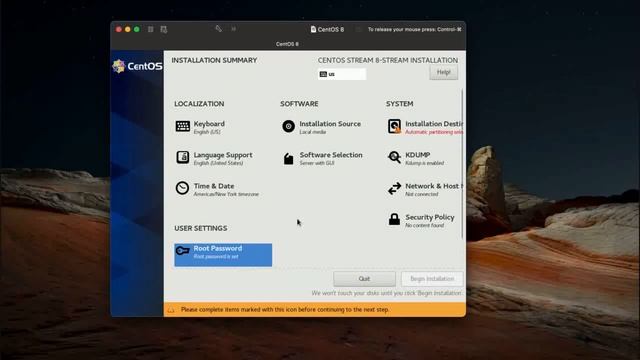The width and height of the screenshot is (640, 360).
Task: Click the CentOS 8 document icon in title bar
Action: click(313, 29)
